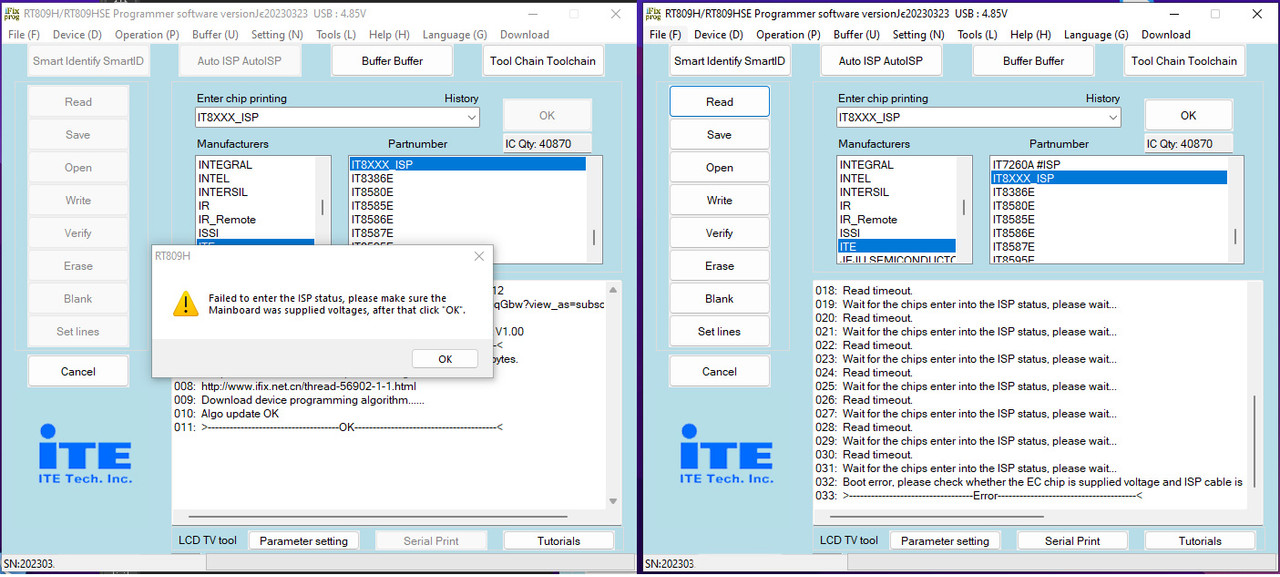Open Buffer (U) menu in left window
The width and height of the screenshot is (1280, 577).
[215, 34]
